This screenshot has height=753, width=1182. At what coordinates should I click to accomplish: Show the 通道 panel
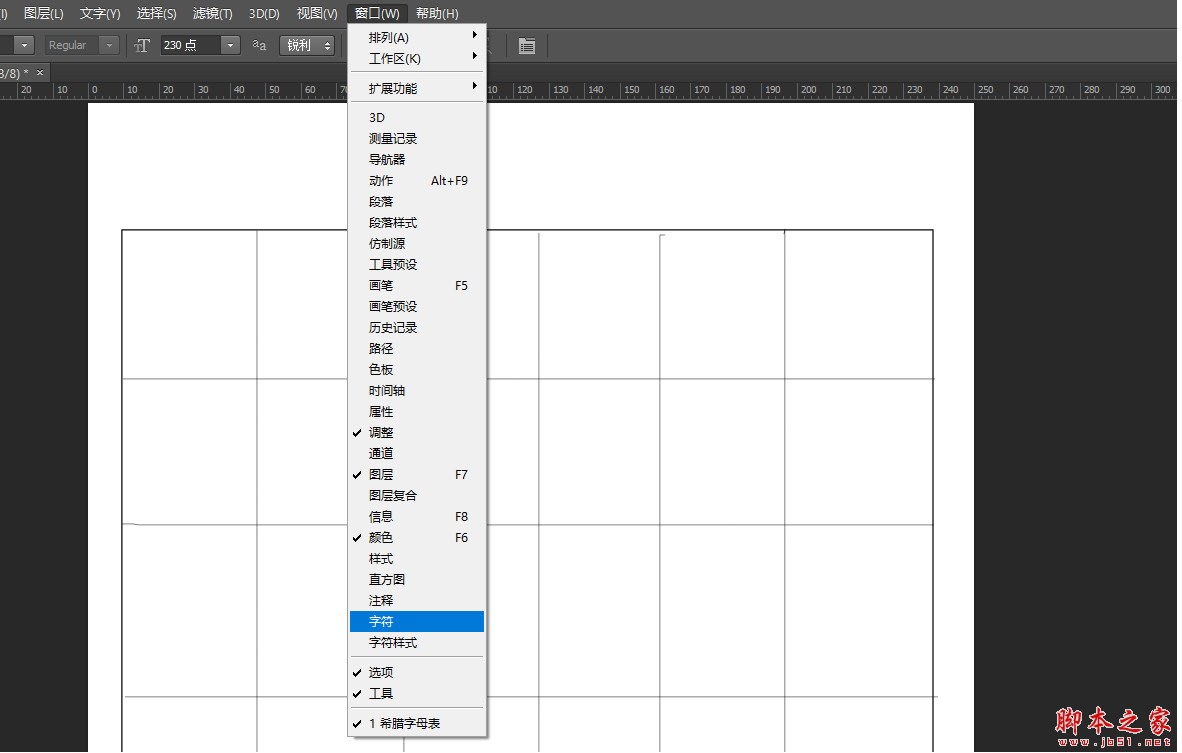(417, 454)
